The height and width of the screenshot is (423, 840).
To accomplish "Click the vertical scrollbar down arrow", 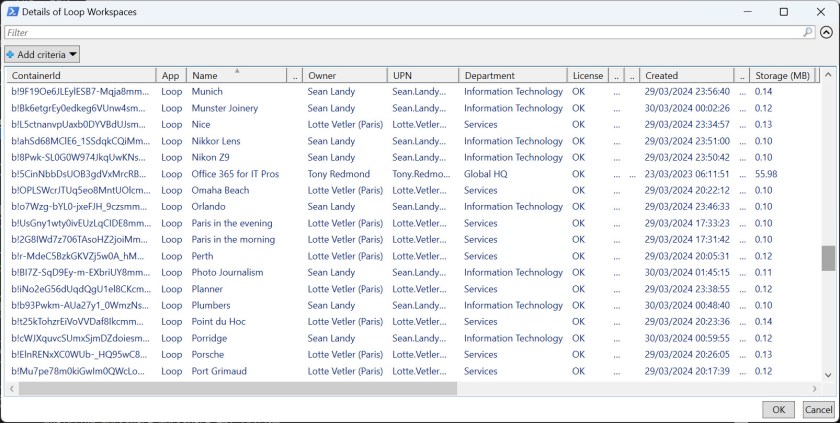I will (x=828, y=375).
